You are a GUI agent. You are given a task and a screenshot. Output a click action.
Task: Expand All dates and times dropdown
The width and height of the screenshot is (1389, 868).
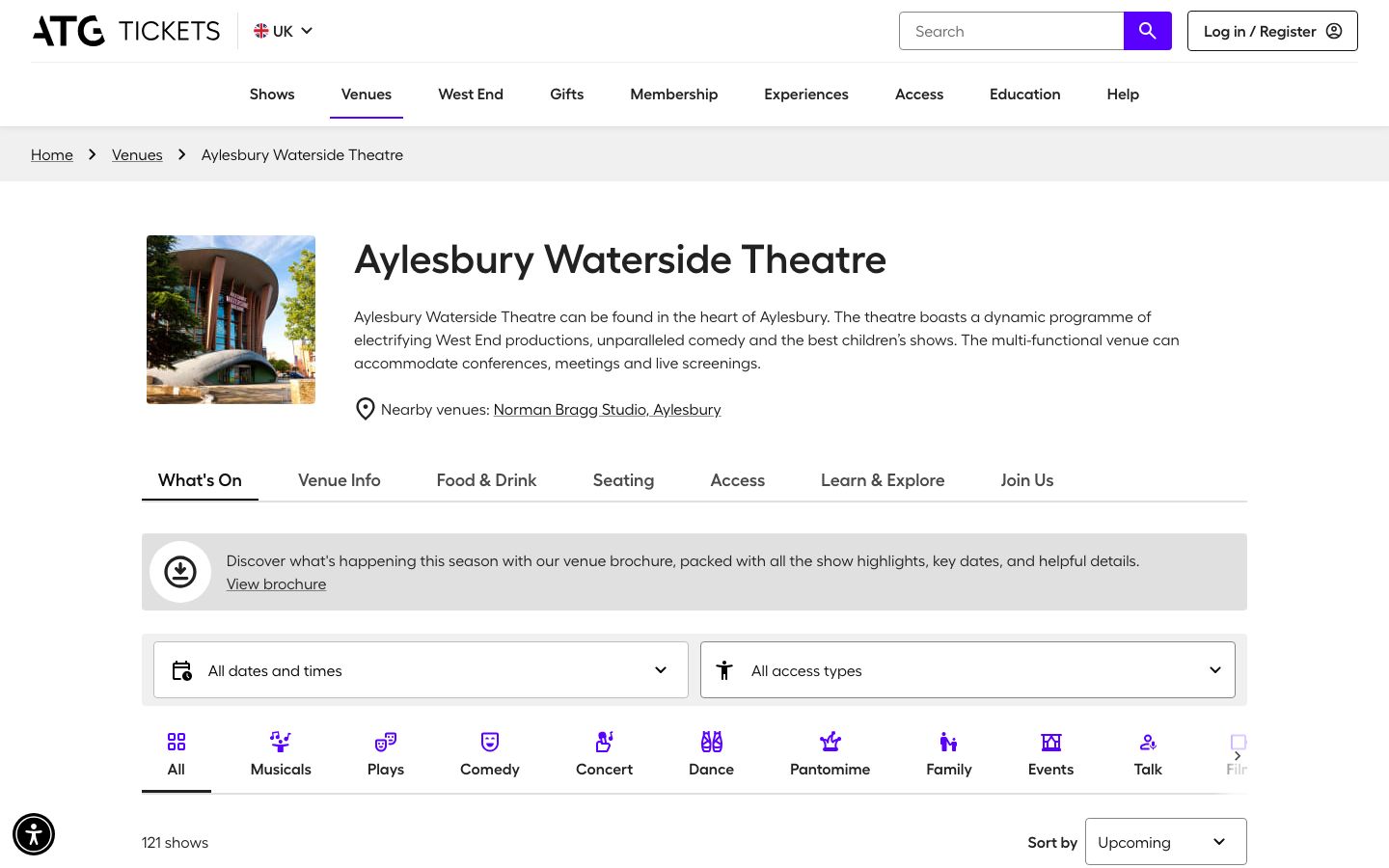click(x=421, y=670)
